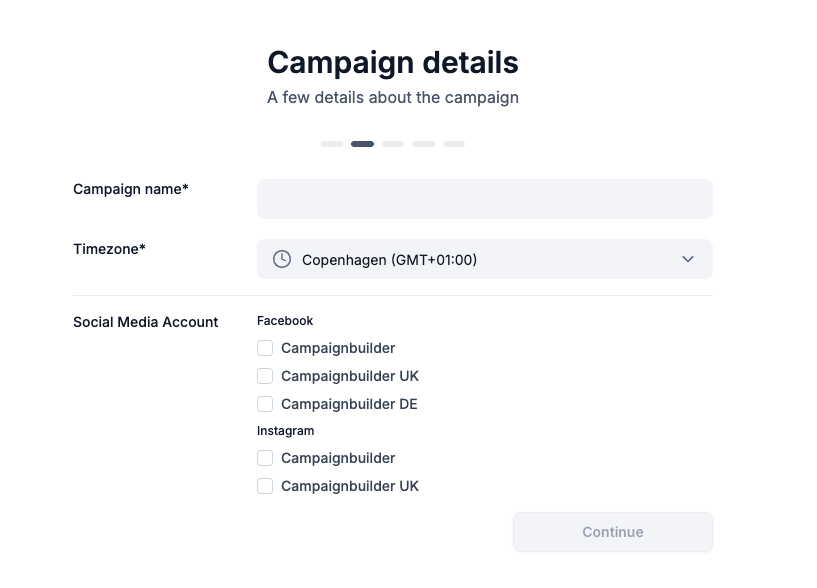Click the clock icon in Timezone field
The height and width of the screenshot is (588, 817).
(282, 259)
